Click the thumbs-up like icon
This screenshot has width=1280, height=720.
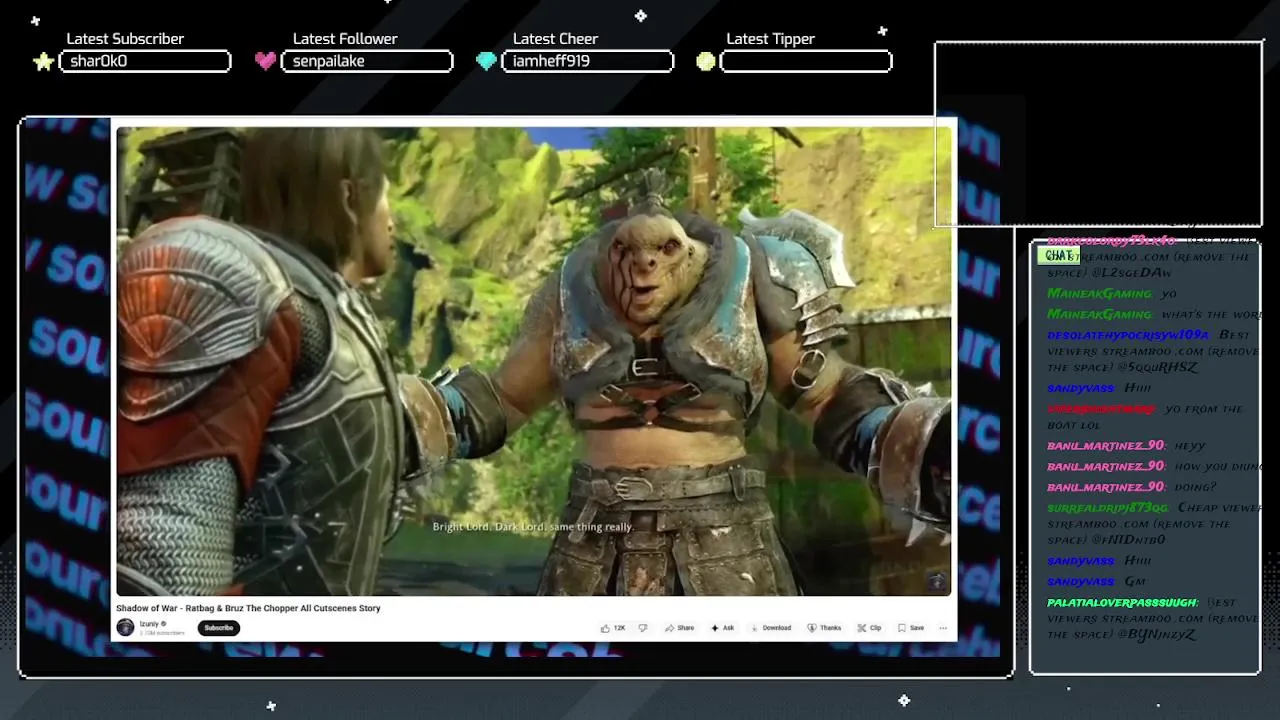(605, 628)
